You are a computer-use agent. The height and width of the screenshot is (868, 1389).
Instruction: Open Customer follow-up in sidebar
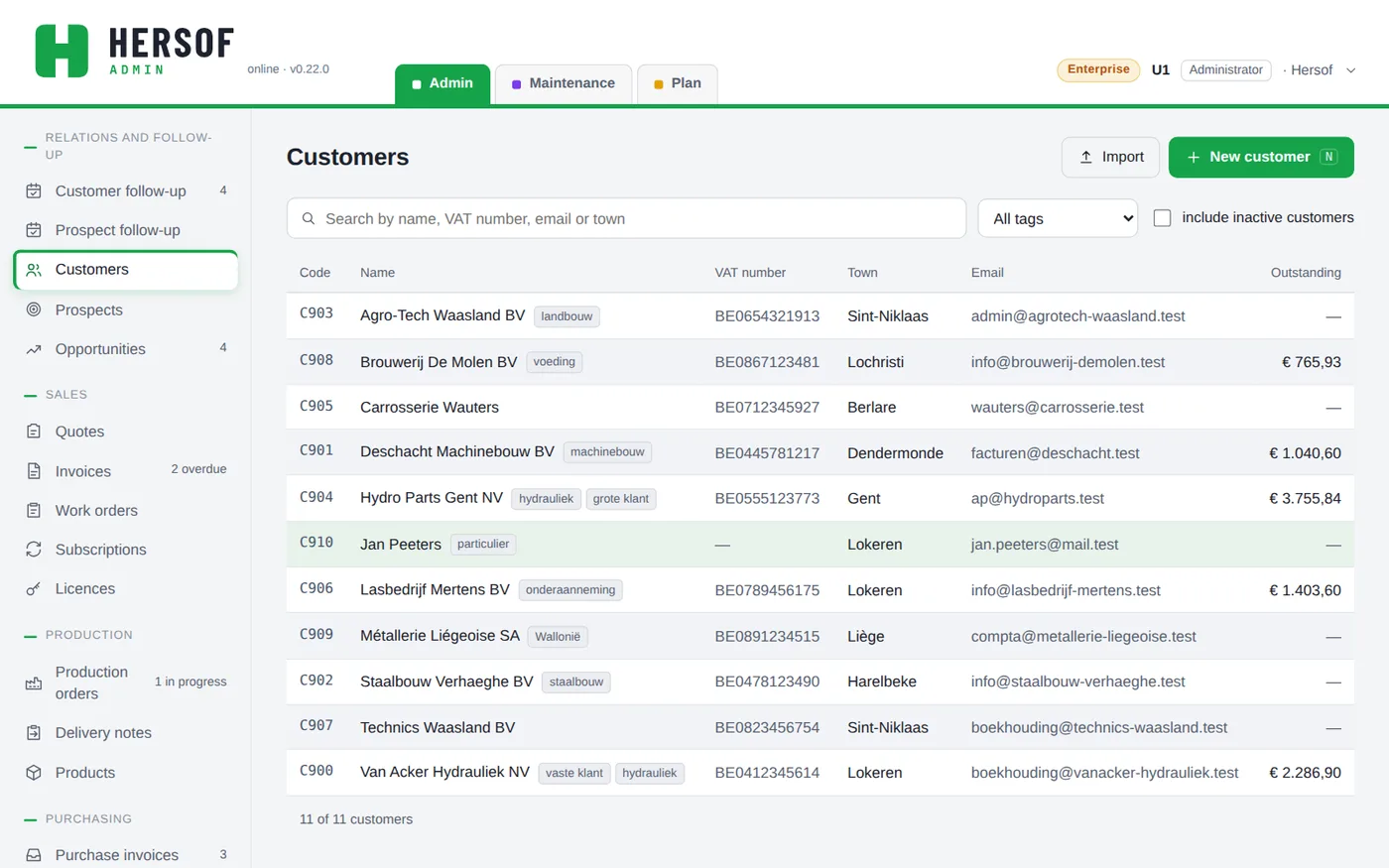pyautogui.click(x=126, y=191)
